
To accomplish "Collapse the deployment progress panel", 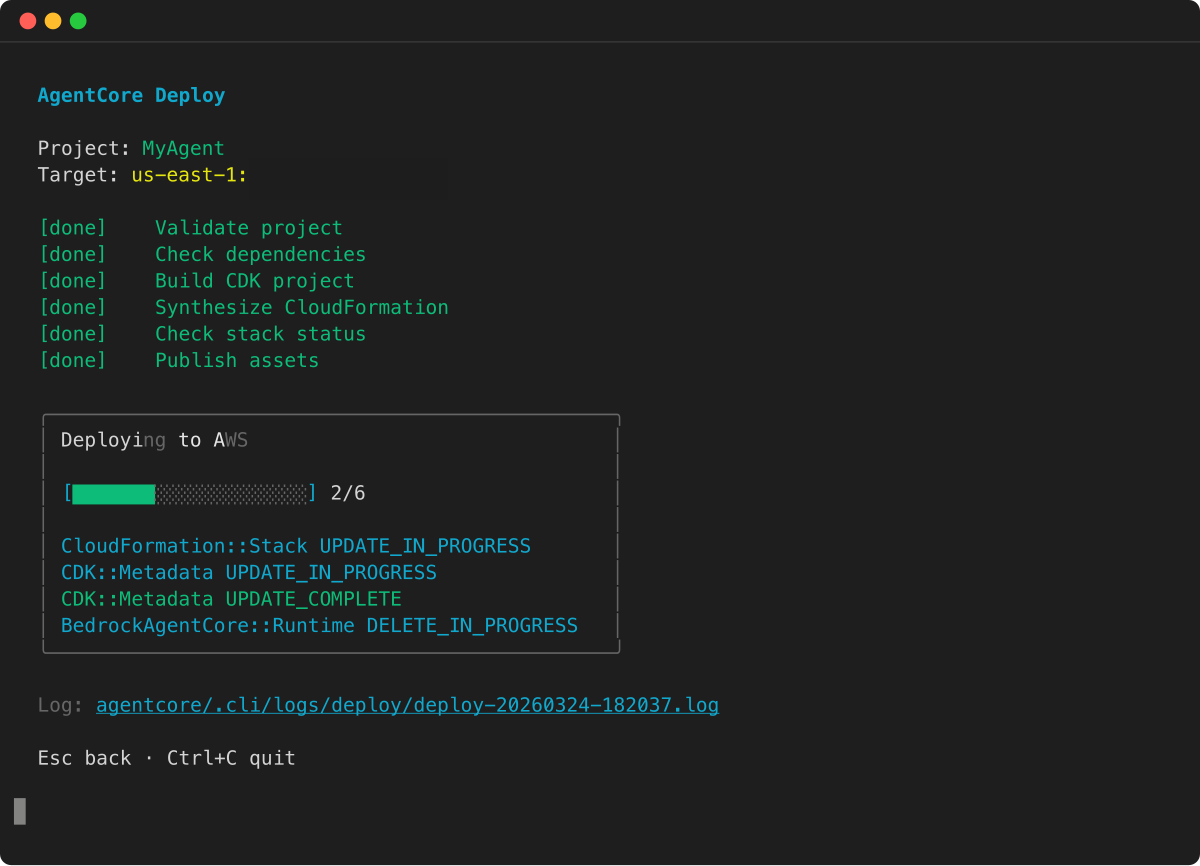I will 152,439.
